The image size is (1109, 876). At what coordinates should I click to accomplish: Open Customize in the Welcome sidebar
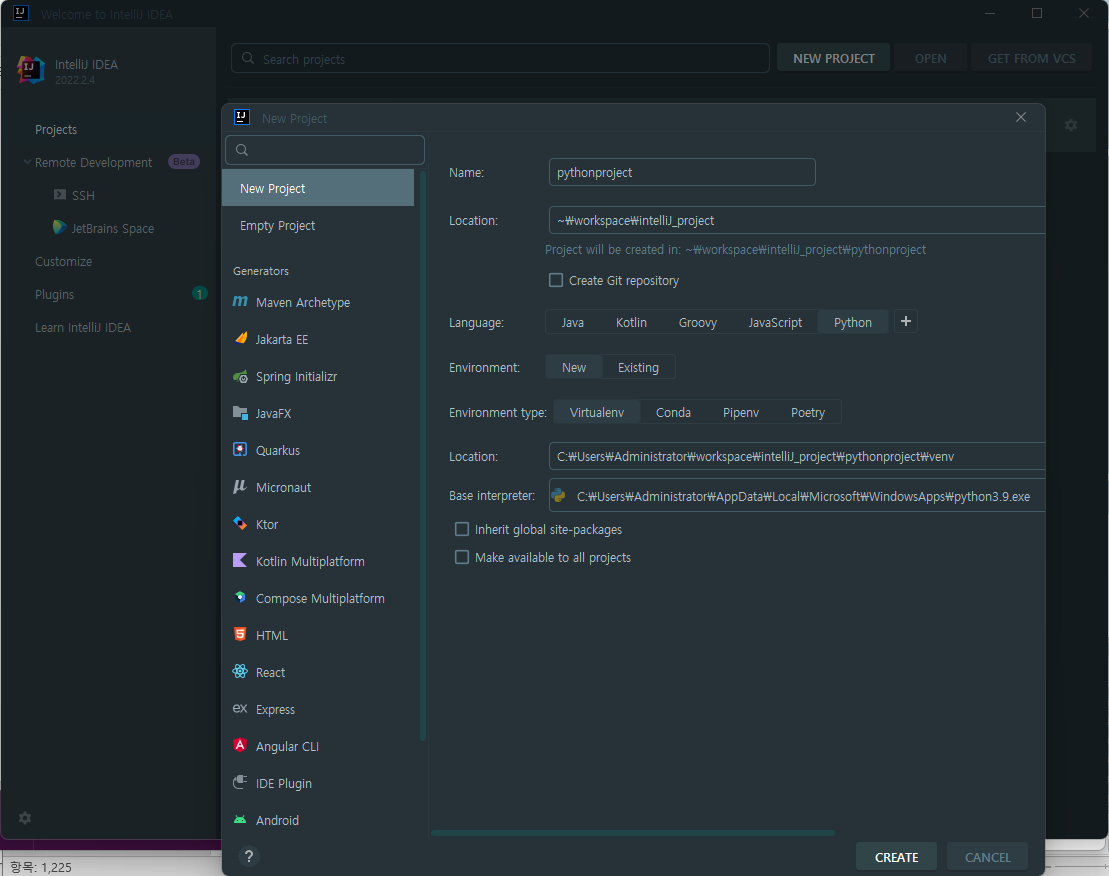(63, 262)
